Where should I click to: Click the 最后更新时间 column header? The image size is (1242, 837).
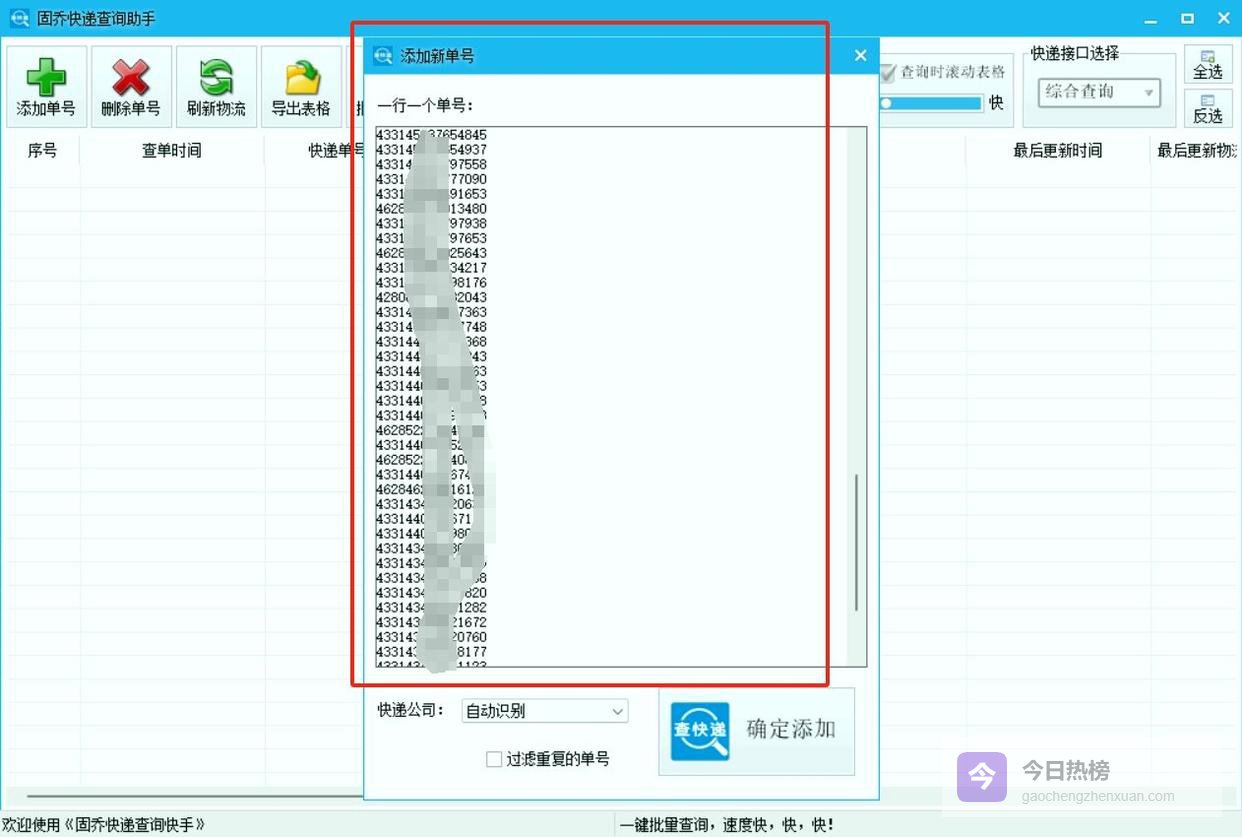pyautogui.click(x=1057, y=151)
